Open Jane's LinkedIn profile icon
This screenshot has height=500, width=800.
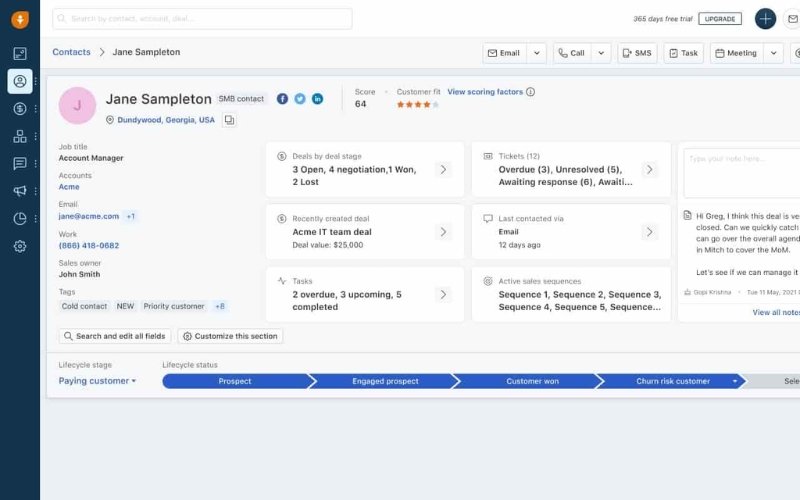click(x=318, y=99)
